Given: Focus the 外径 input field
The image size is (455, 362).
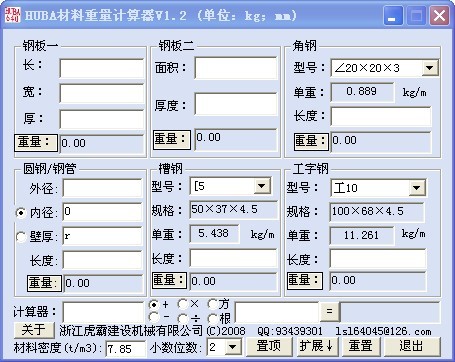Looking at the screenshot, I should pyautogui.click(x=102, y=188).
